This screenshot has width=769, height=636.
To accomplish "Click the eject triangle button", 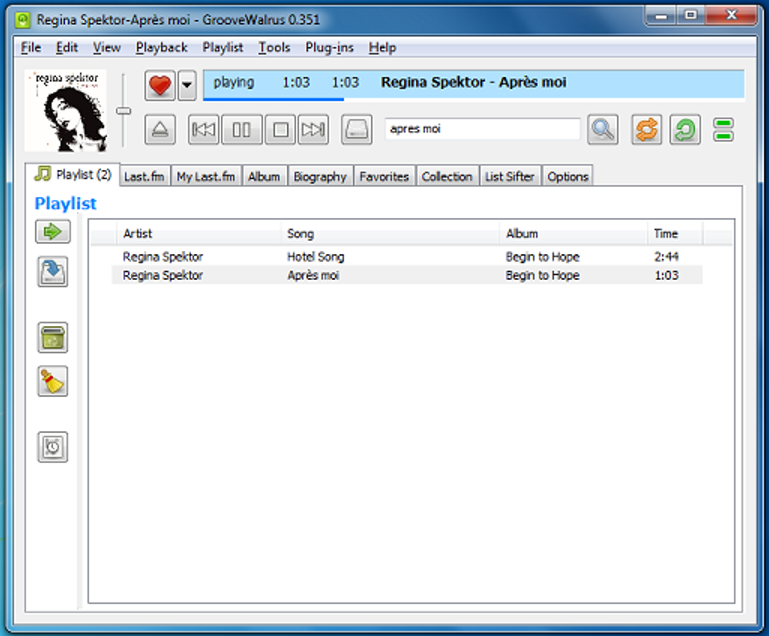I will (160, 129).
